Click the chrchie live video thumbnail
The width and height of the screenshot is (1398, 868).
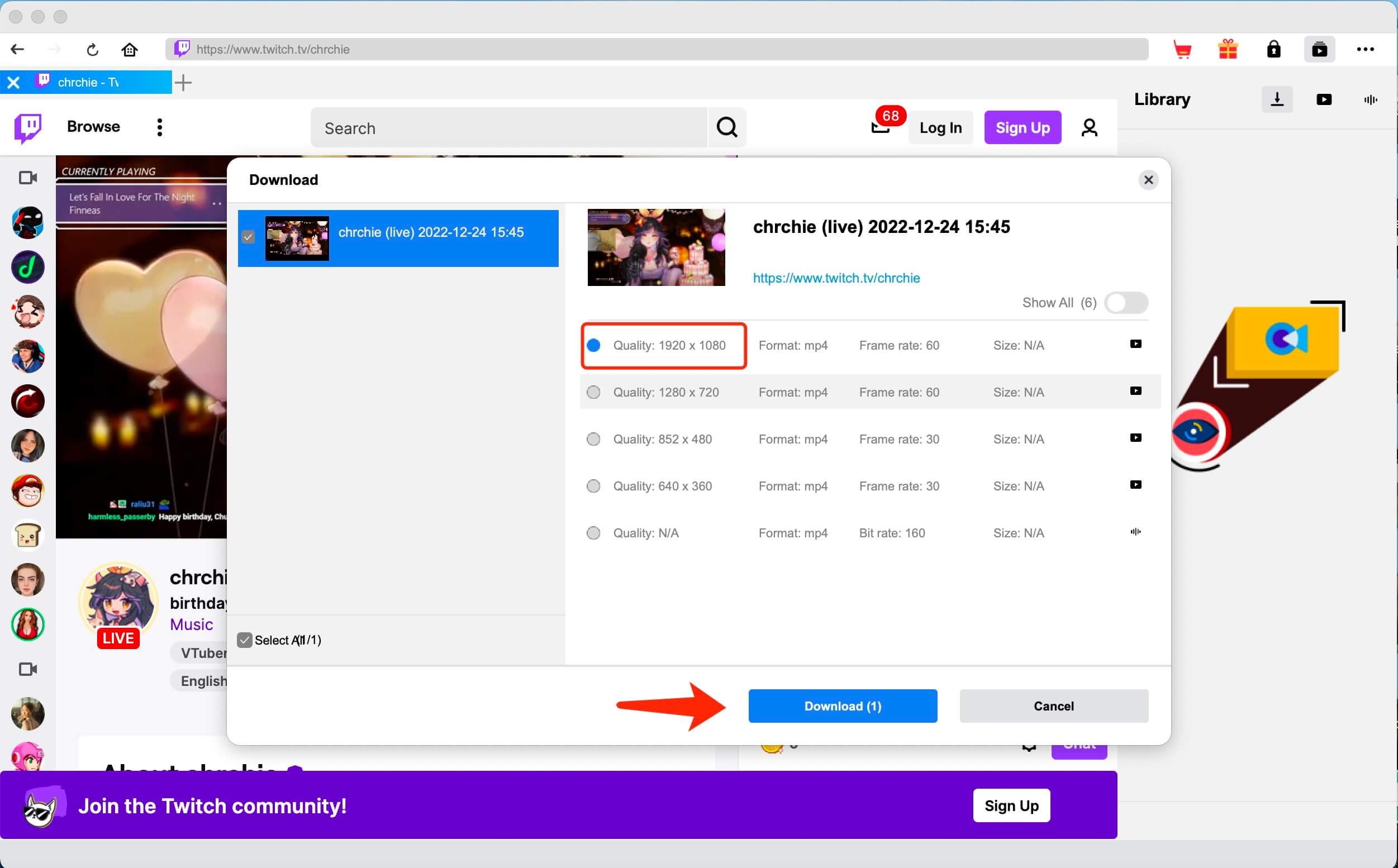(297, 239)
